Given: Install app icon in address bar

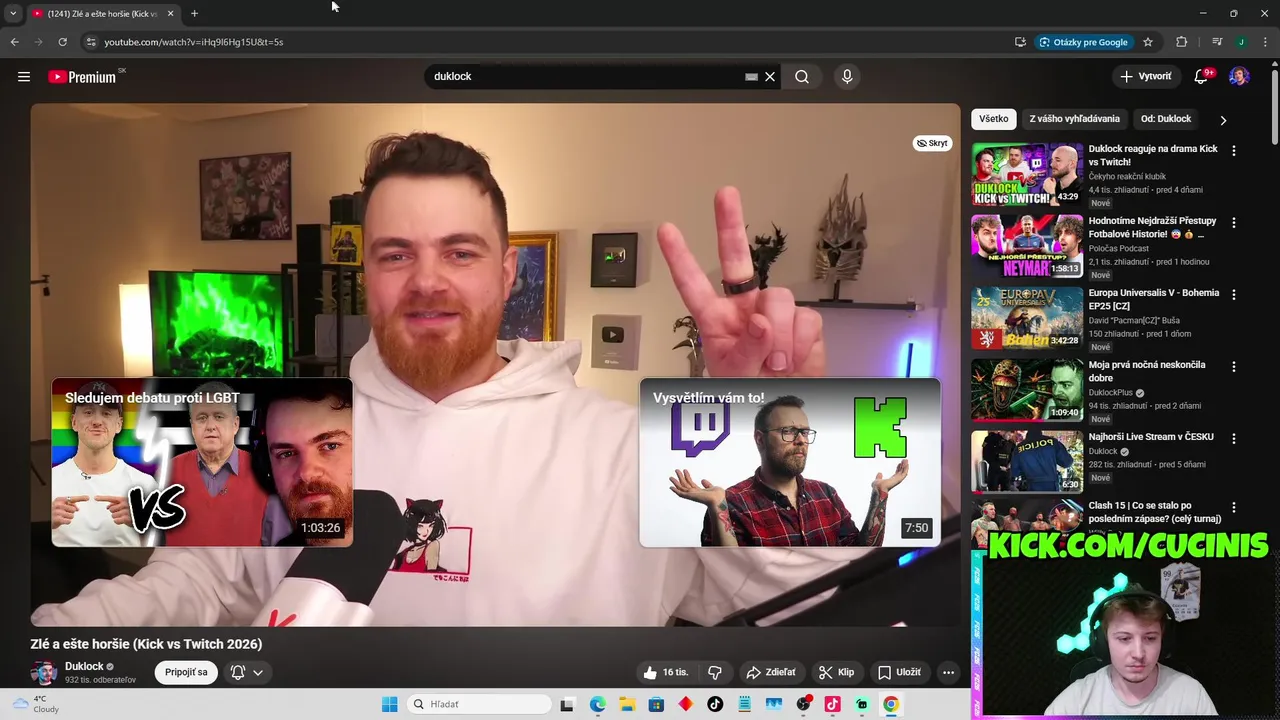Looking at the screenshot, I should 1020,42.
